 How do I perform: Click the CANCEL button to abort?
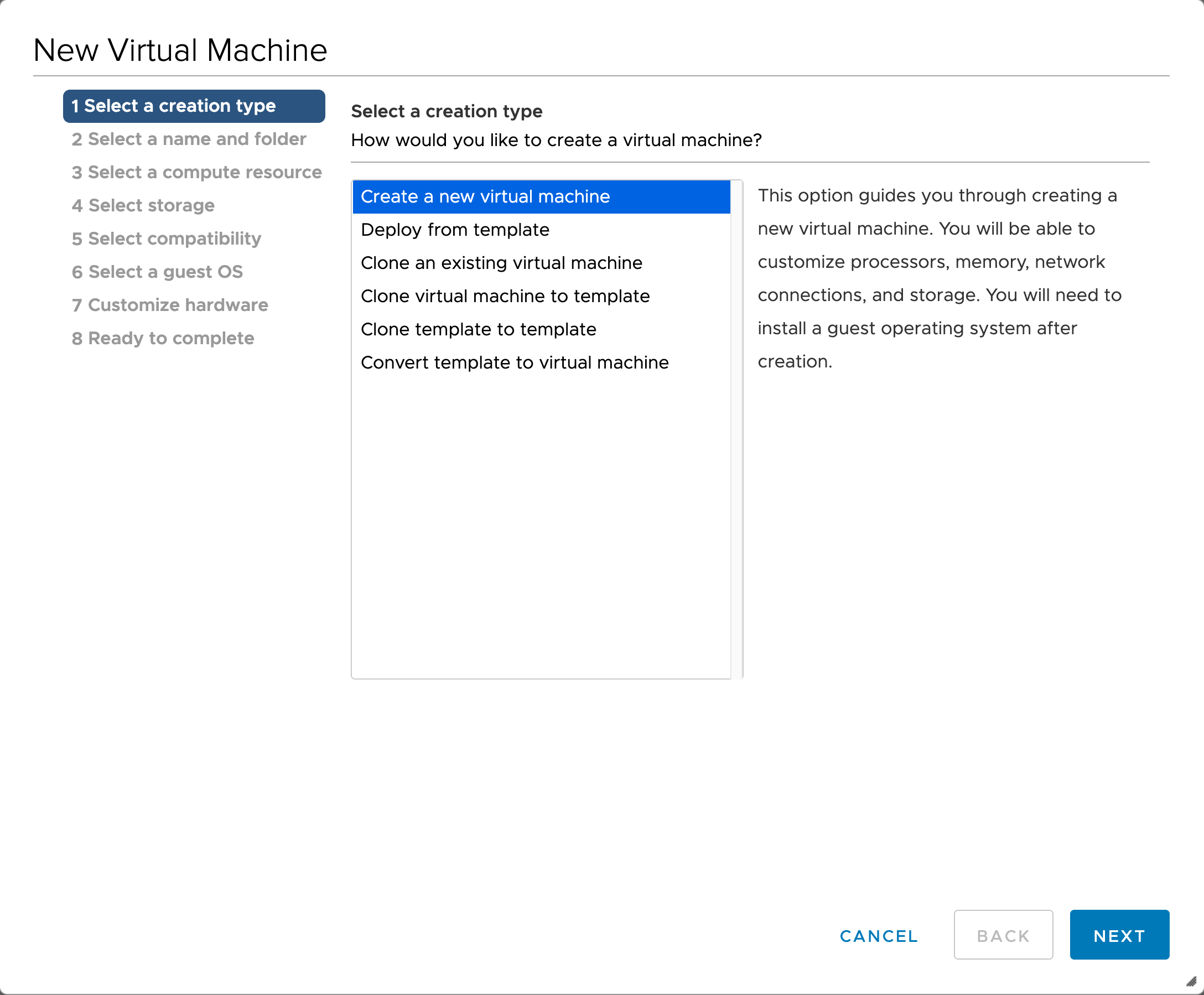tap(879, 935)
